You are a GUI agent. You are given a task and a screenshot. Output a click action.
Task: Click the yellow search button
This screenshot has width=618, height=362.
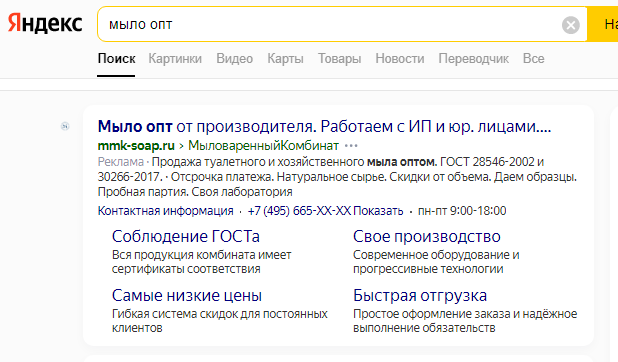pos(603,24)
